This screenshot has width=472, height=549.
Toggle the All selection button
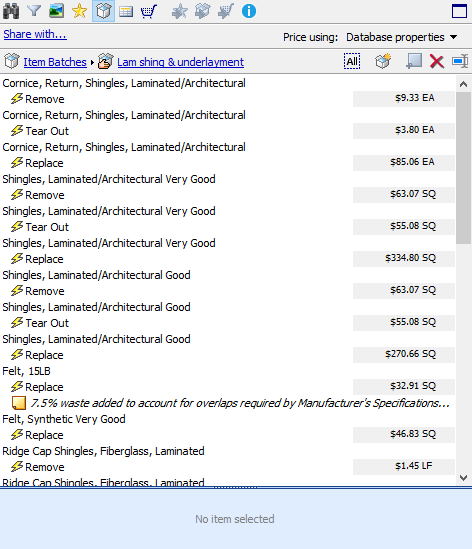pyautogui.click(x=352, y=61)
